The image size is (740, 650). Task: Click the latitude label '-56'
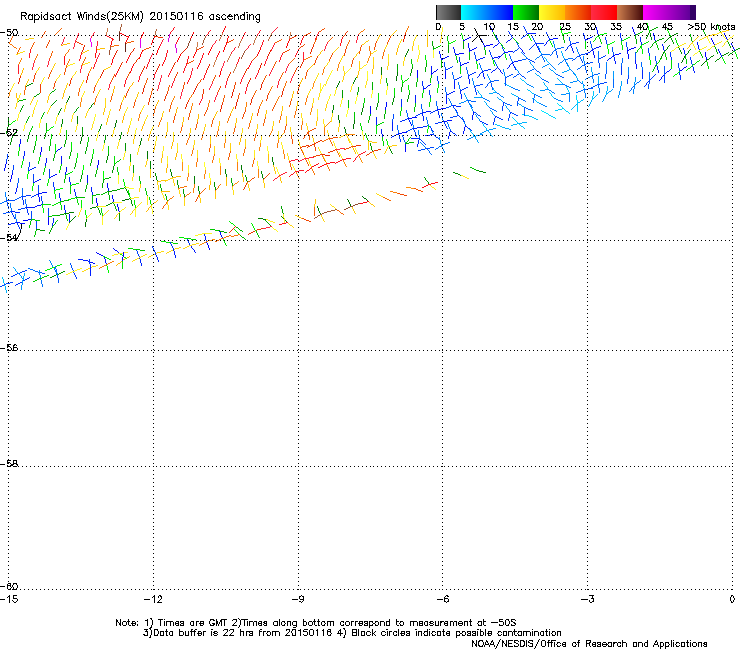[x=9, y=347]
